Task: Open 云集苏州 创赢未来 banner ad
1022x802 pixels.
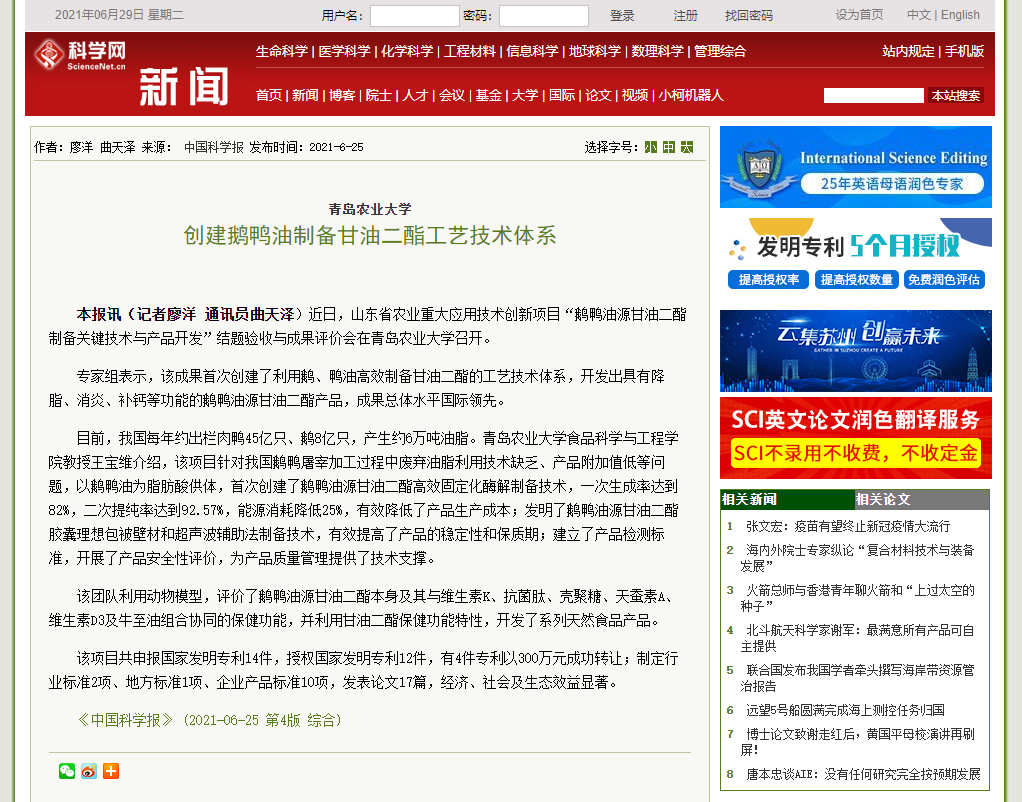Action: click(x=856, y=351)
